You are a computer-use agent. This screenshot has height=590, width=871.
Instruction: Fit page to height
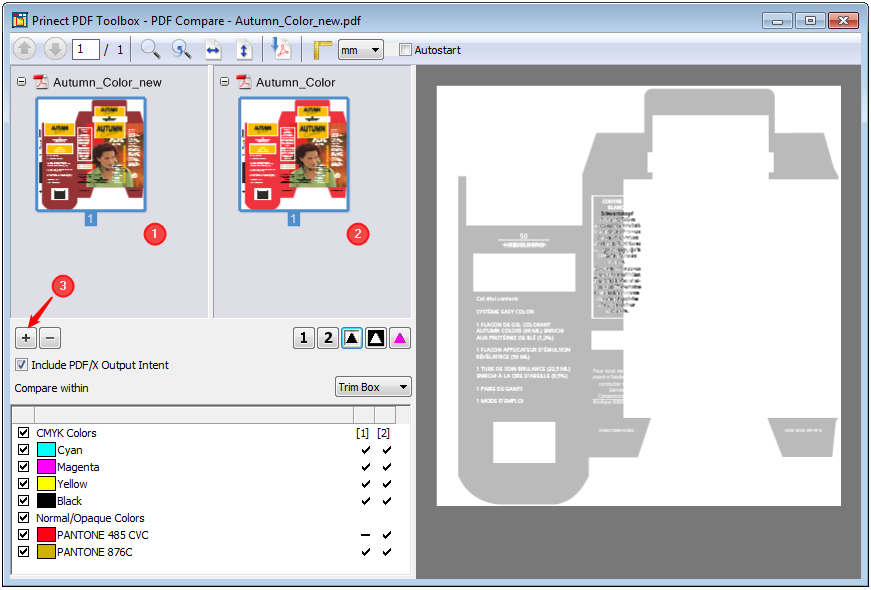click(x=244, y=49)
